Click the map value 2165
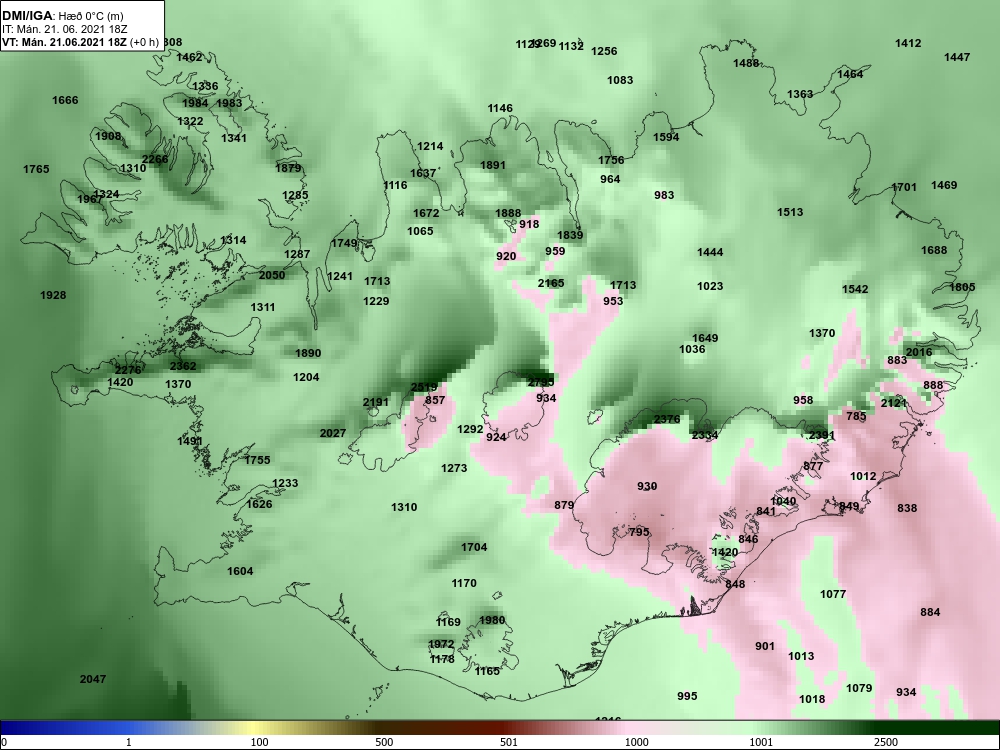This screenshot has height=750, width=1000. click(x=551, y=283)
